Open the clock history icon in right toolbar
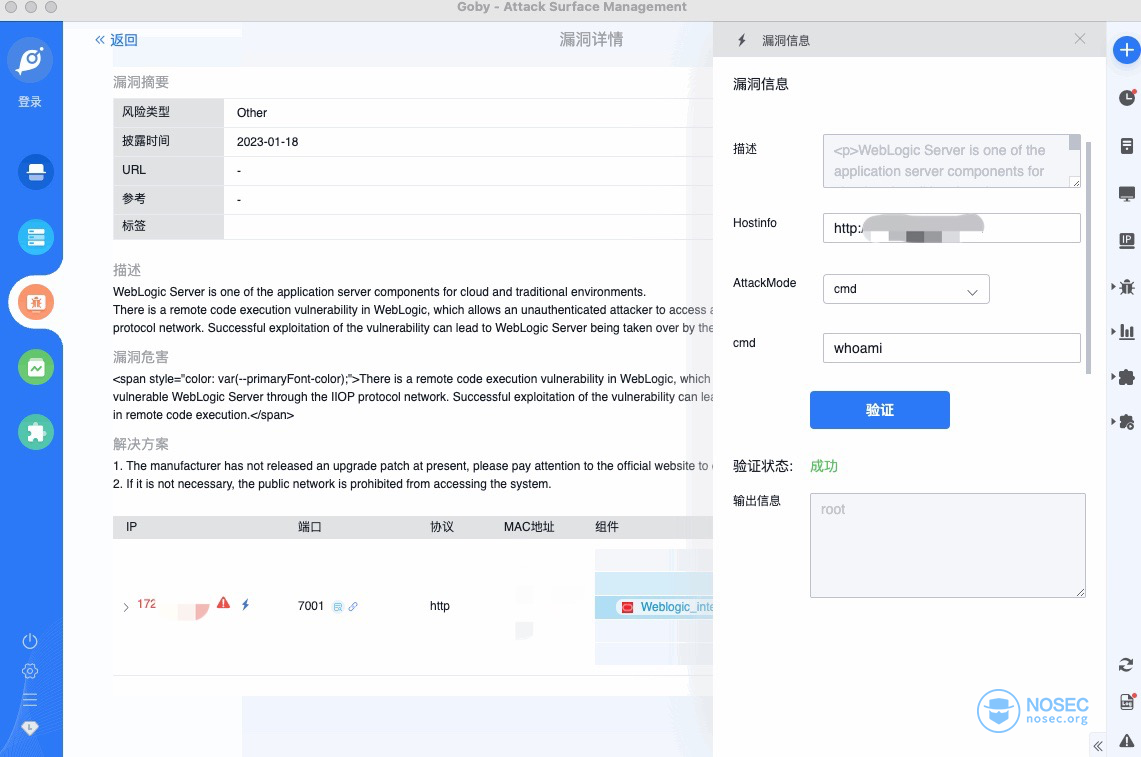Viewport: 1141px width, 757px height. point(1126,98)
